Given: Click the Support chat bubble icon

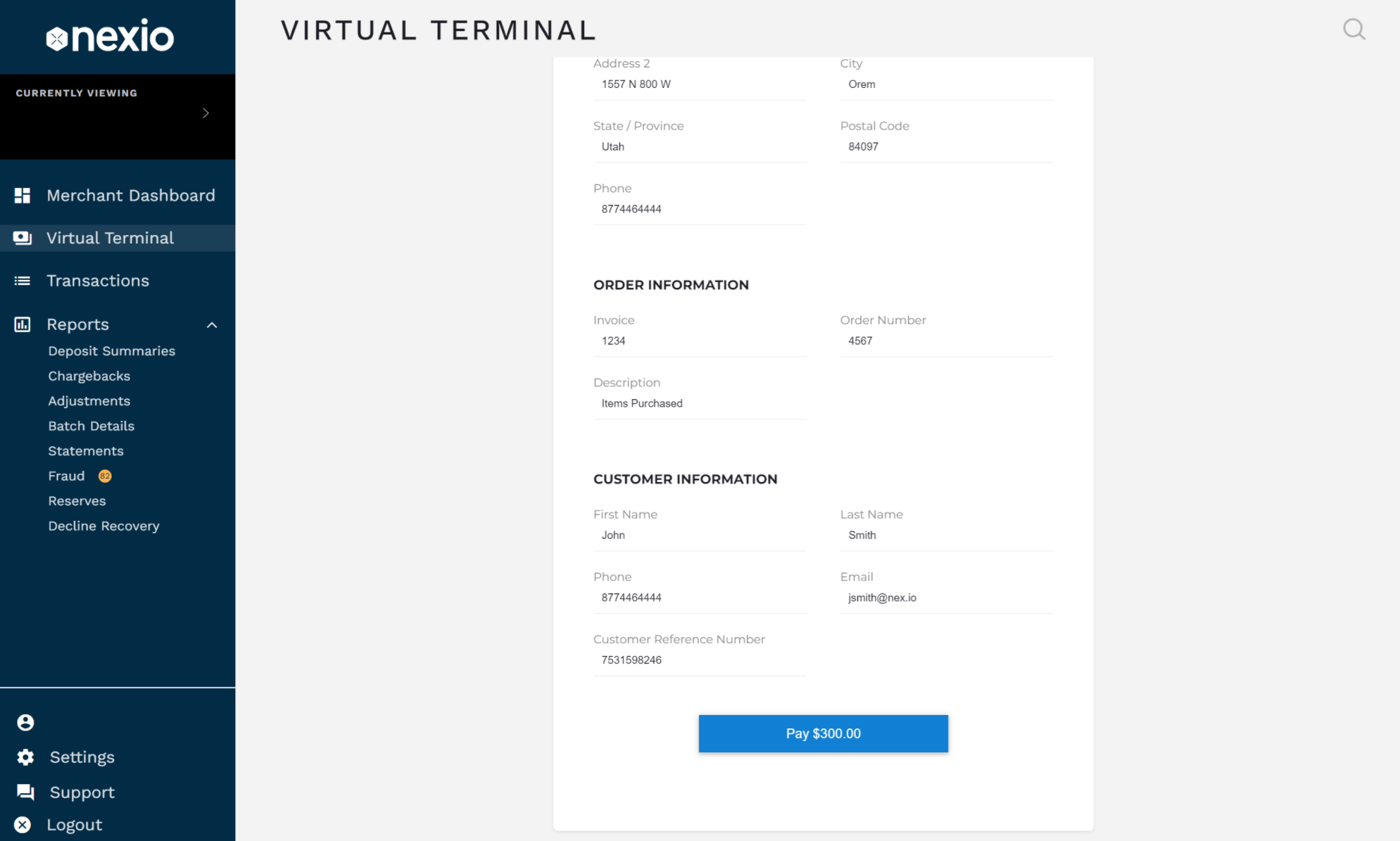Looking at the screenshot, I should pos(25,792).
